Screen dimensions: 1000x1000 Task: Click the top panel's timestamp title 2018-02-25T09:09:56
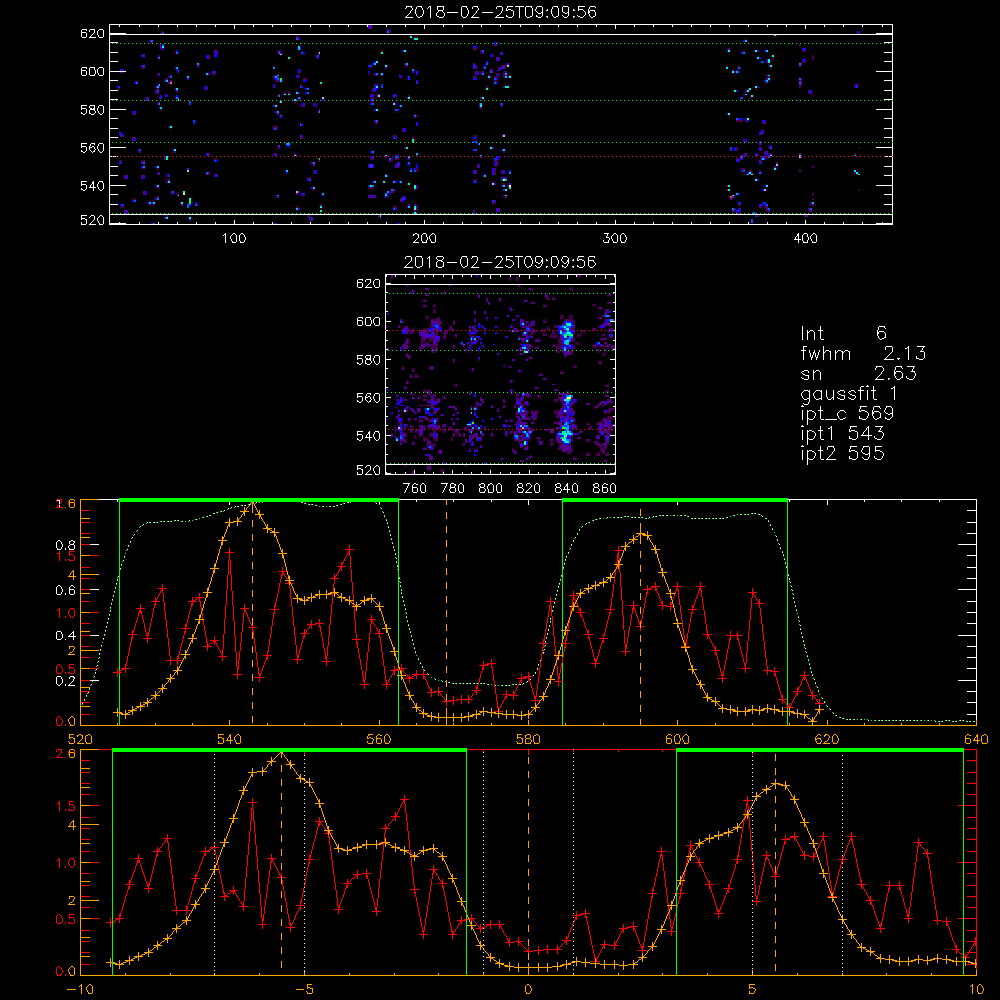coord(500,12)
